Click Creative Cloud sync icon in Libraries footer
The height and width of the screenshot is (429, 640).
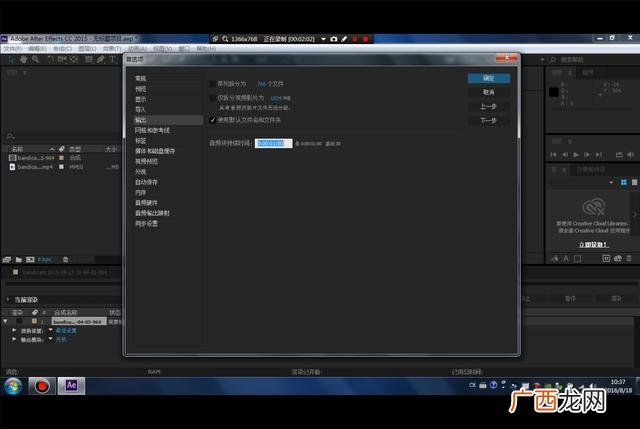618,258
